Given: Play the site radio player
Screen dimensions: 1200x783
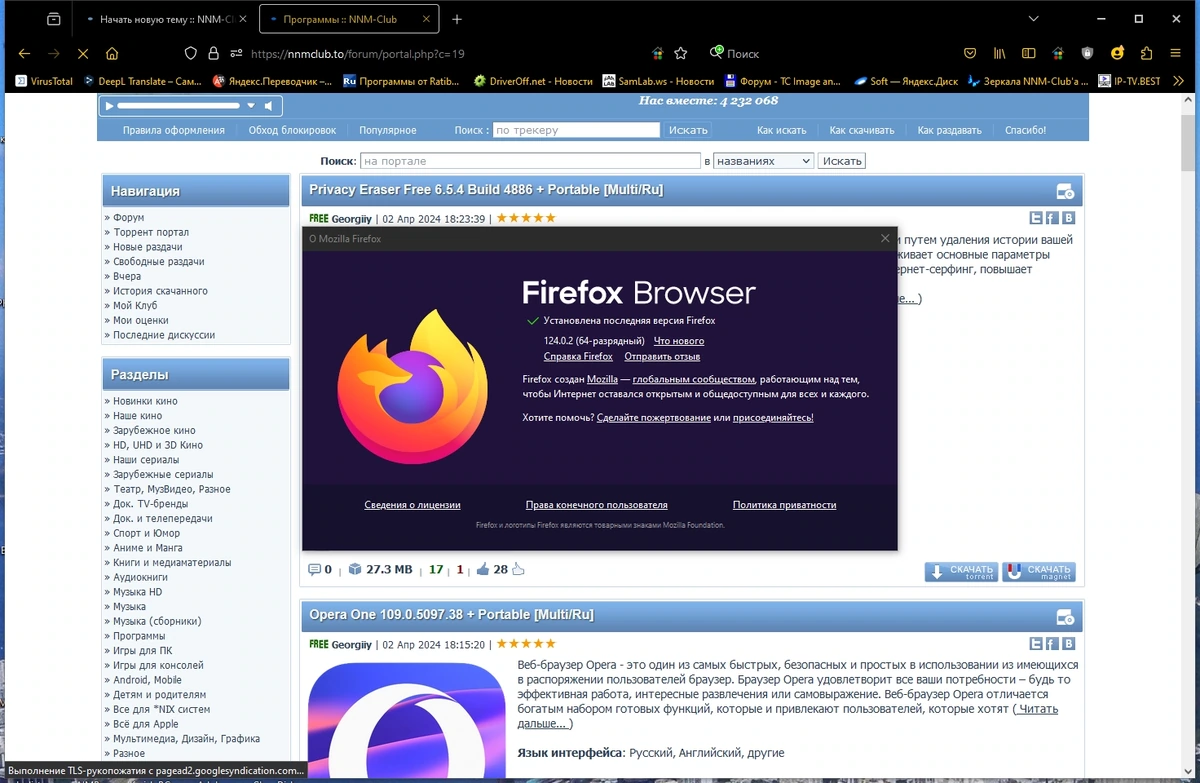Looking at the screenshot, I should click(108, 105).
